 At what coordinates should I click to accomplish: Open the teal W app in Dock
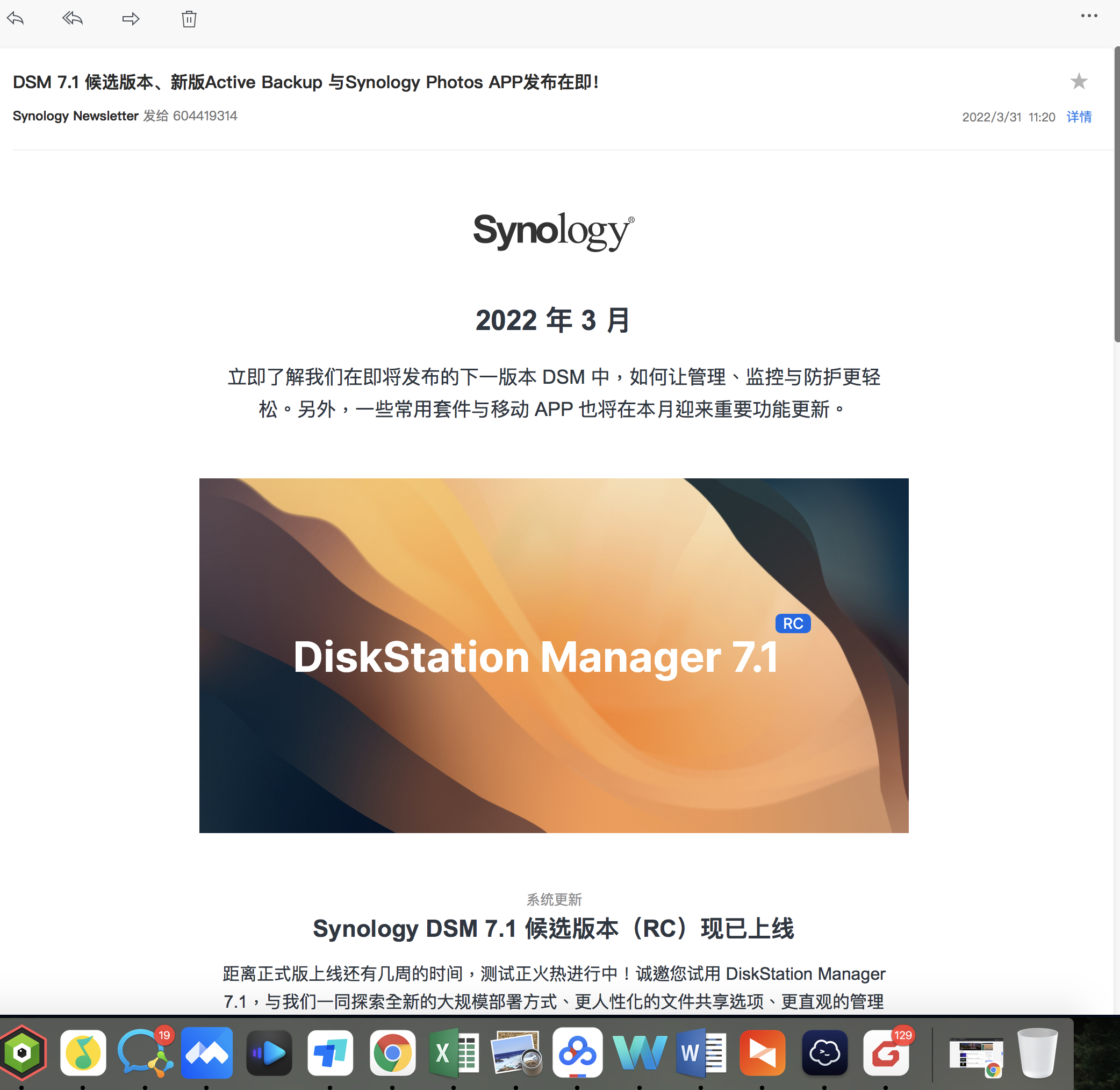pos(639,1053)
